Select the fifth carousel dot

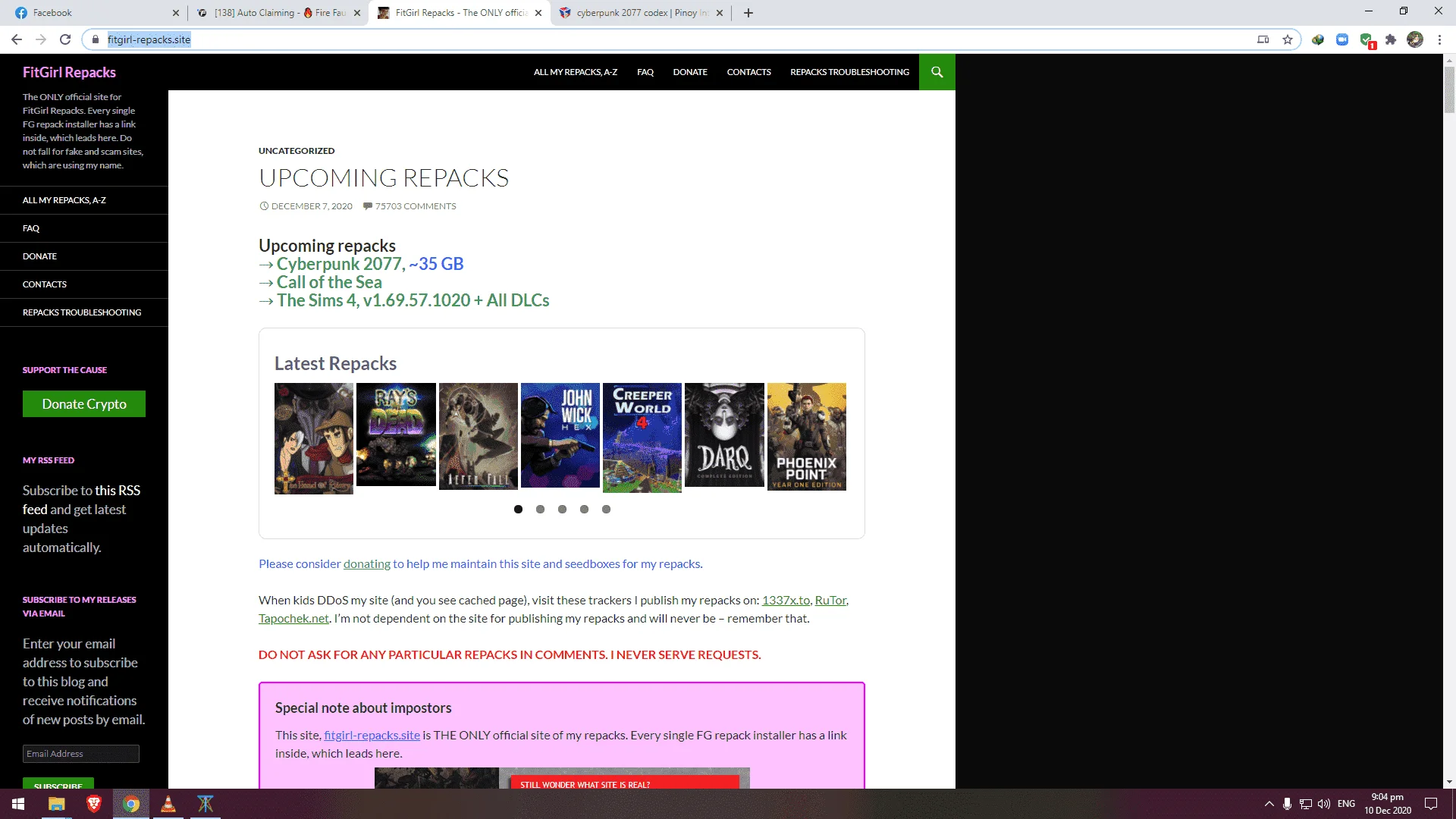tap(606, 510)
